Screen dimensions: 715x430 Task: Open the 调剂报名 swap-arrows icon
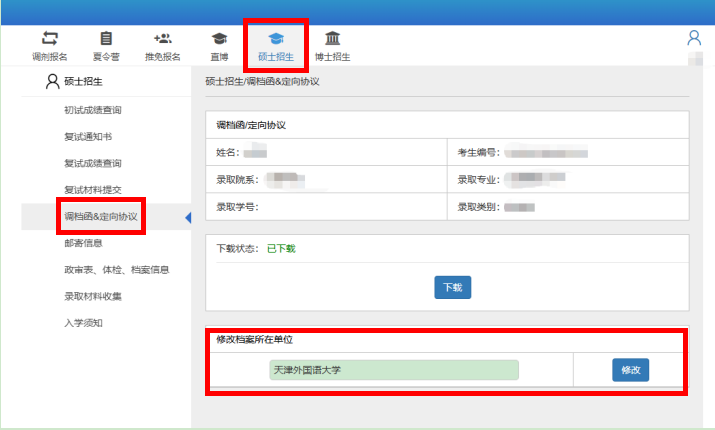pyautogui.click(x=50, y=38)
